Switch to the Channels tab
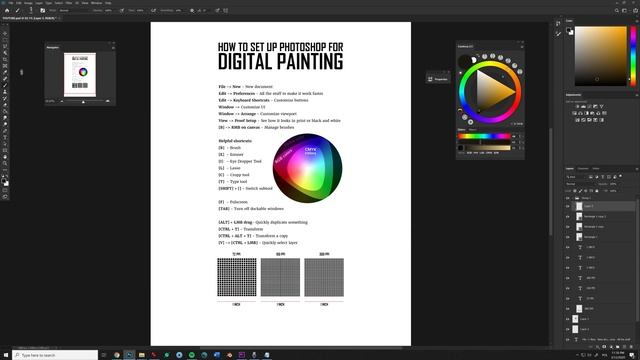 pyautogui.click(x=583, y=169)
